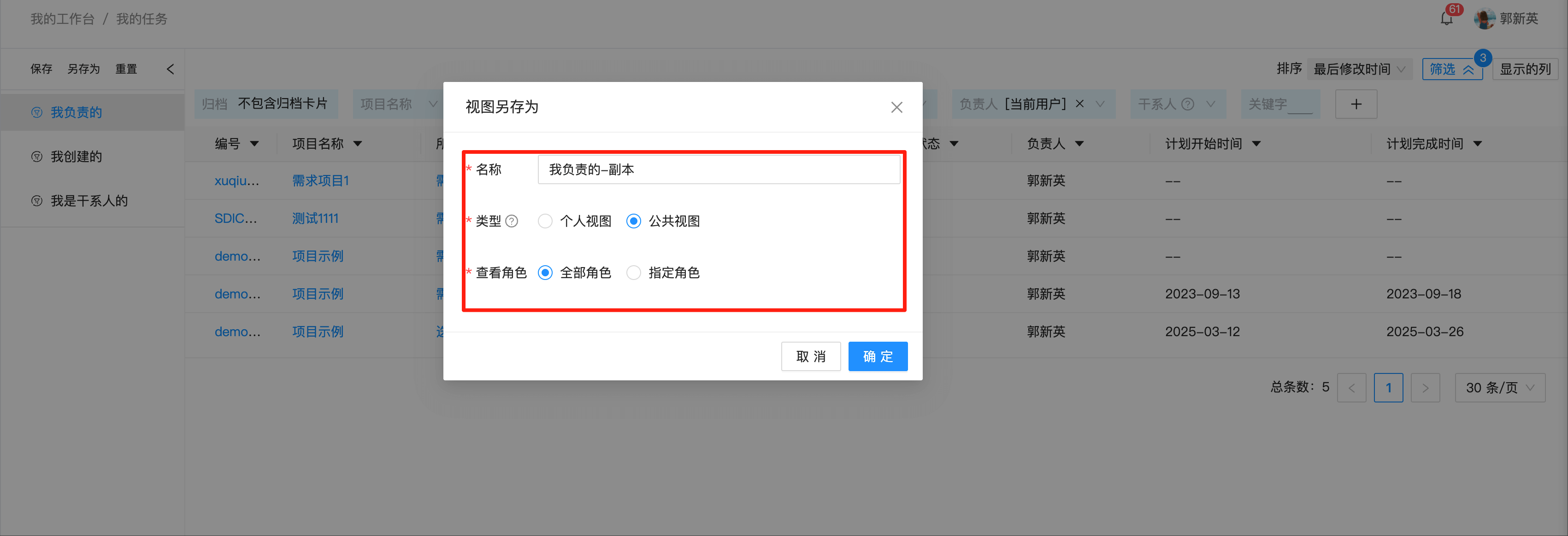Select the 指定角色 radio button
Screen dimensions: 1568x536
tap(634, 273)
